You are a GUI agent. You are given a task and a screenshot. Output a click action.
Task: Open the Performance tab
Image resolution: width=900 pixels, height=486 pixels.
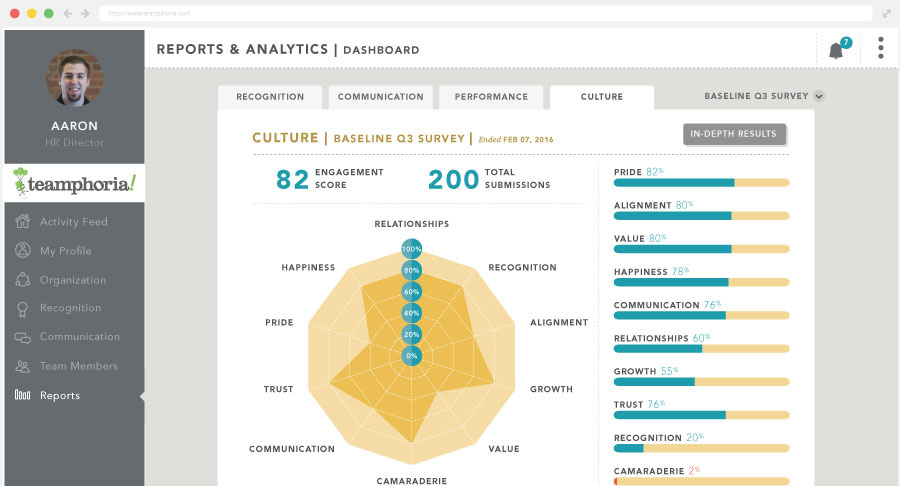[x=491, y=97]
